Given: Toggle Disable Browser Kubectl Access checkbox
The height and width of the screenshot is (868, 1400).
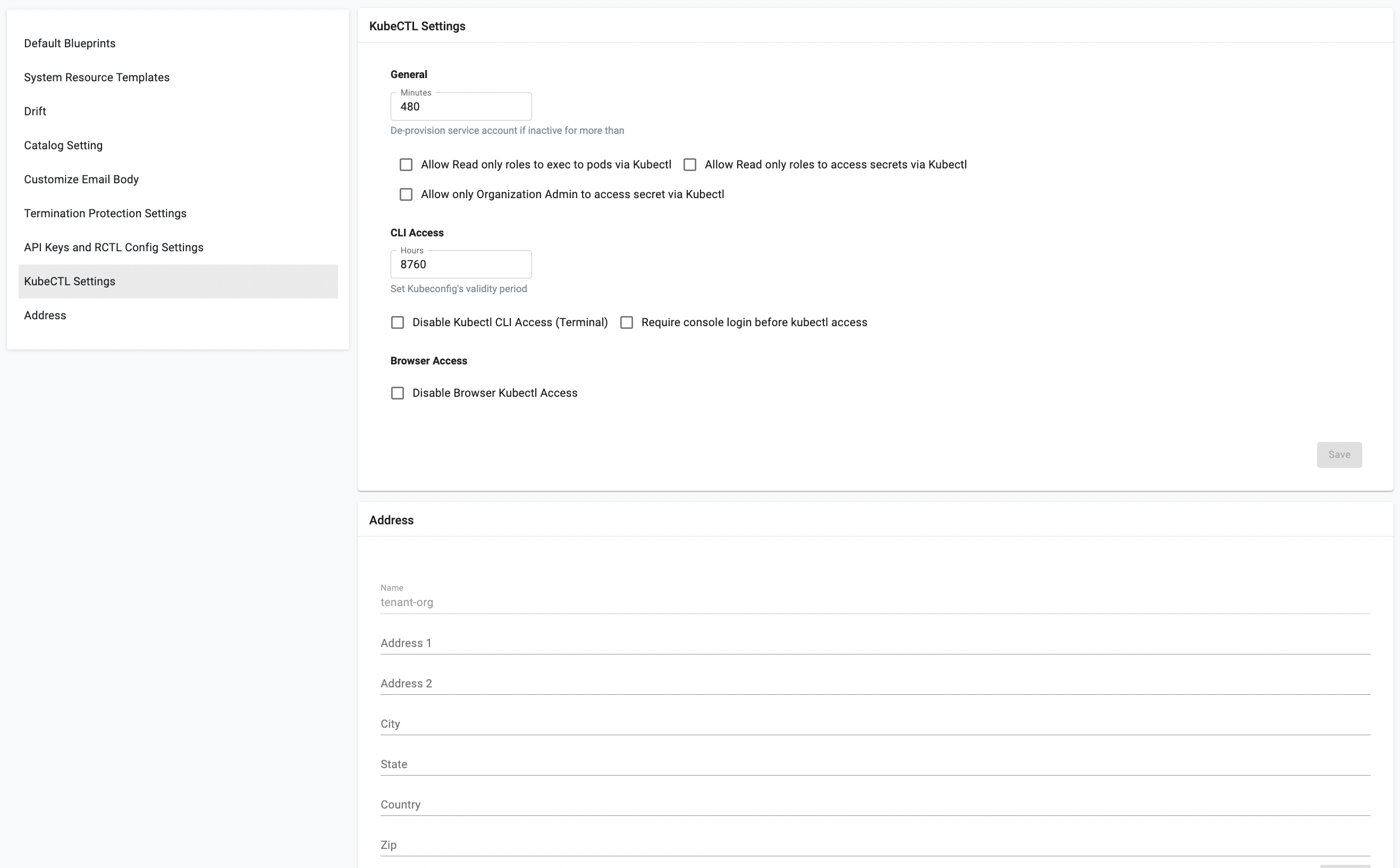Looking at the screenshot, I should pos(398,393).
